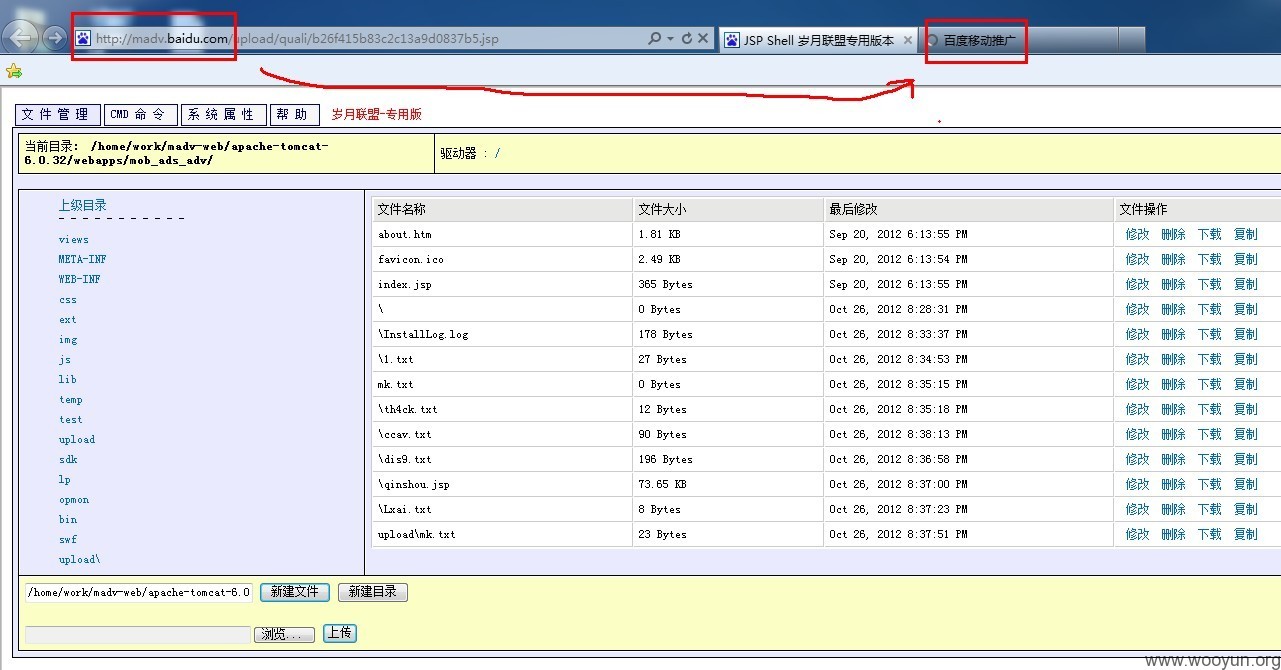Click 下载 for \th4ck.txt

1209,409
